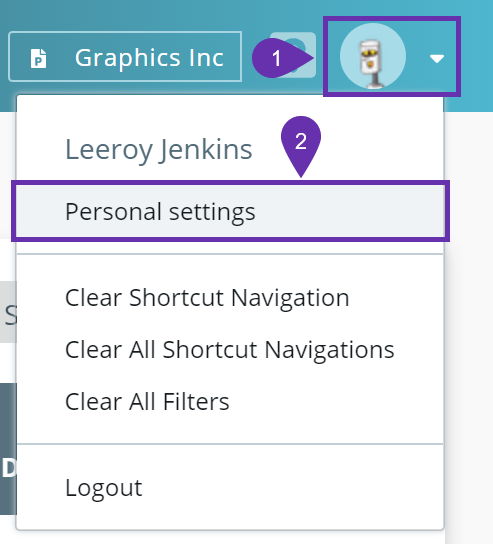This screenshot has height=544, width=493.
Task: Click the document P icon in Graphics Inc
Action: click(x=38, y=58)
